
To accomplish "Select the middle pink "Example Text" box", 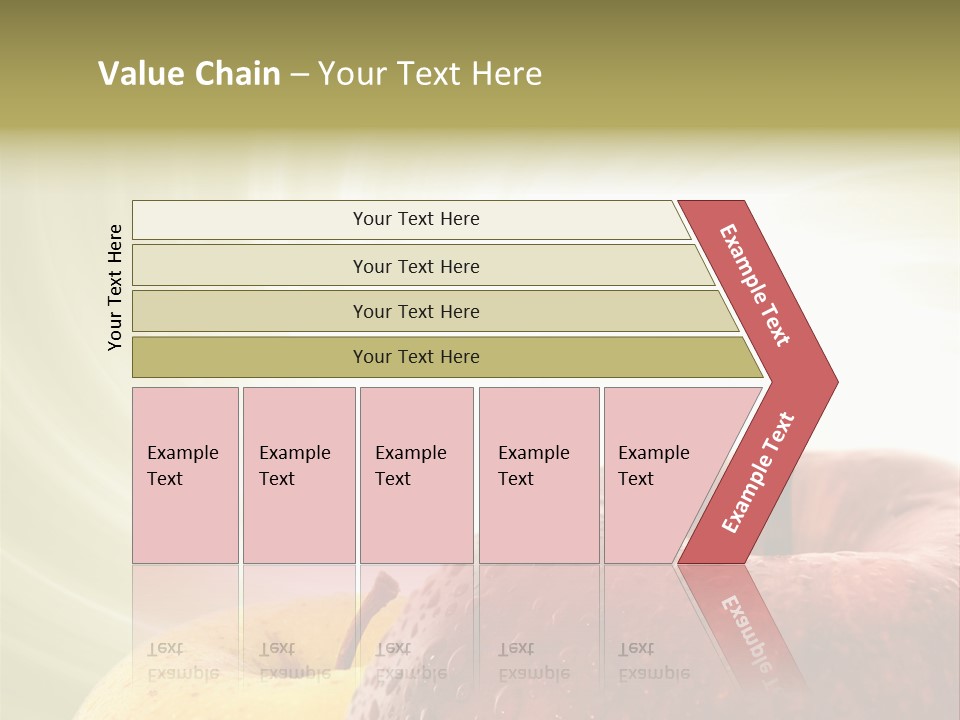I will tap(416, 474).
